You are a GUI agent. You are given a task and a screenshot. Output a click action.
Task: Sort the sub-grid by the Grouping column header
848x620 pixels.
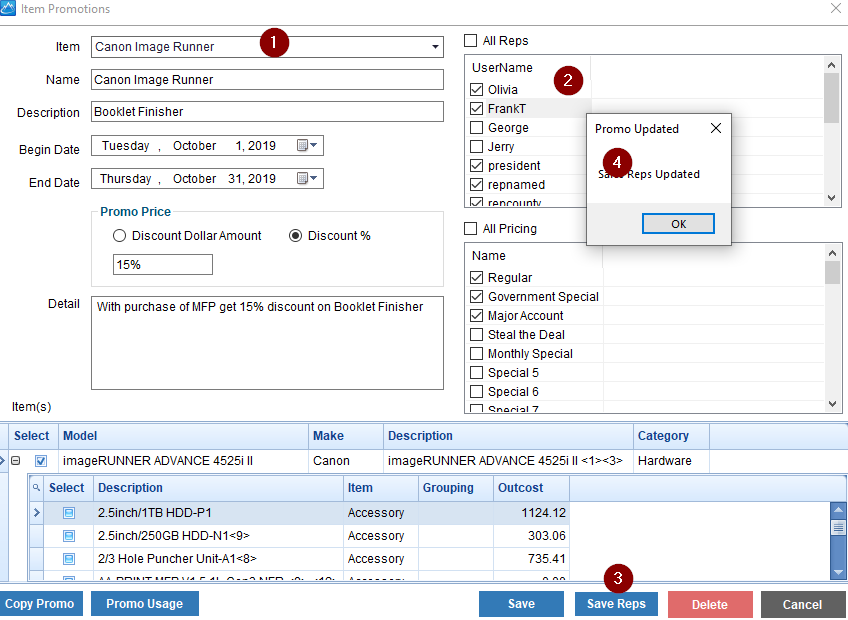click(456, 487)
